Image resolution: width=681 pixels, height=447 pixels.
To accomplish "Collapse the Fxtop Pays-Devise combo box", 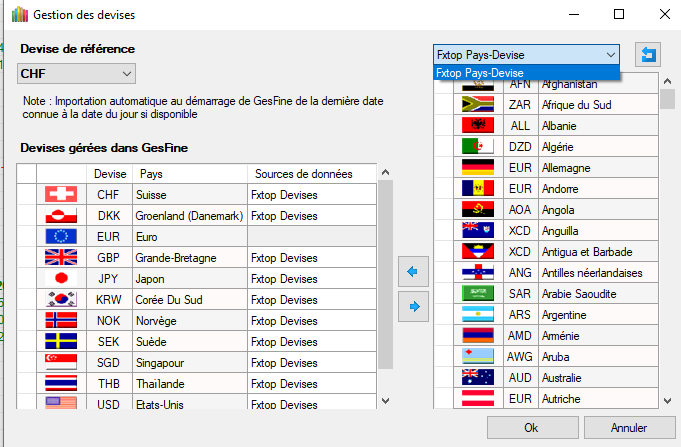I will 610,55.
